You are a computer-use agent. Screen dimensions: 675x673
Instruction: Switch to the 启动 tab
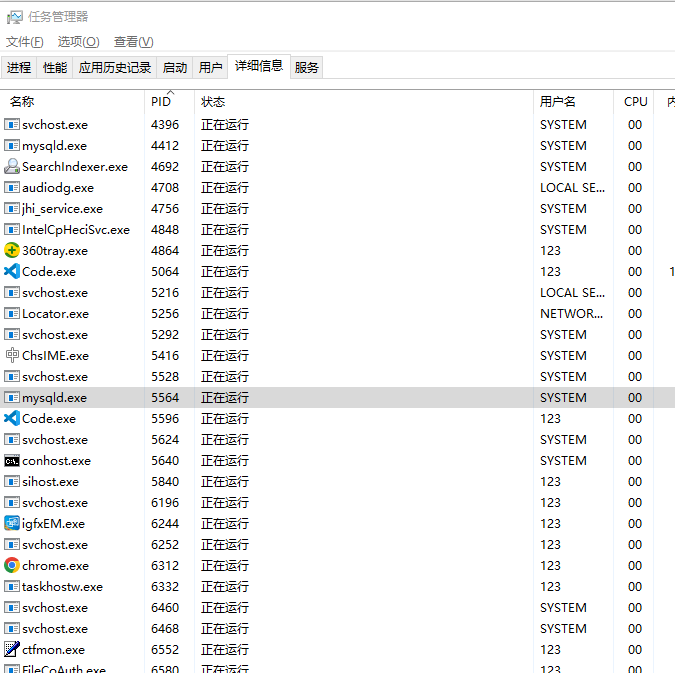[175, 68]
